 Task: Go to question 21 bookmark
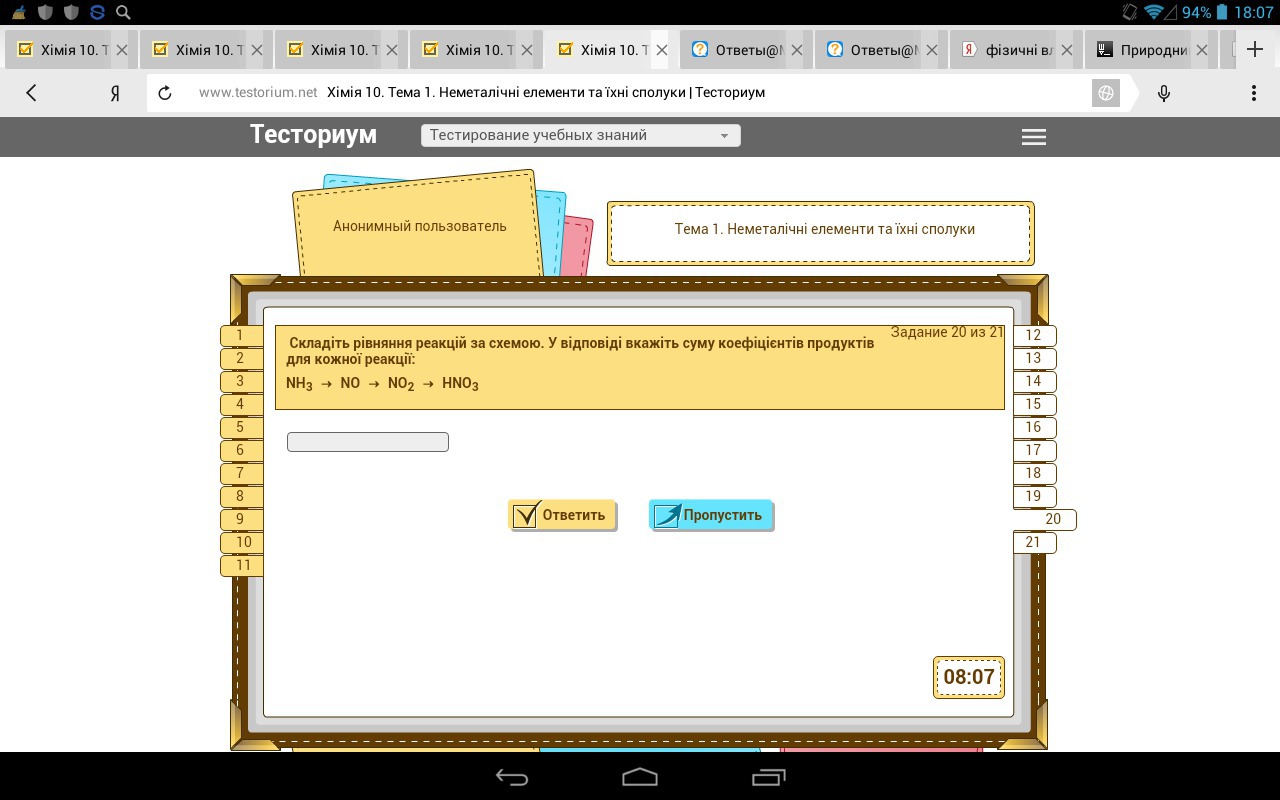point(1034,542)
